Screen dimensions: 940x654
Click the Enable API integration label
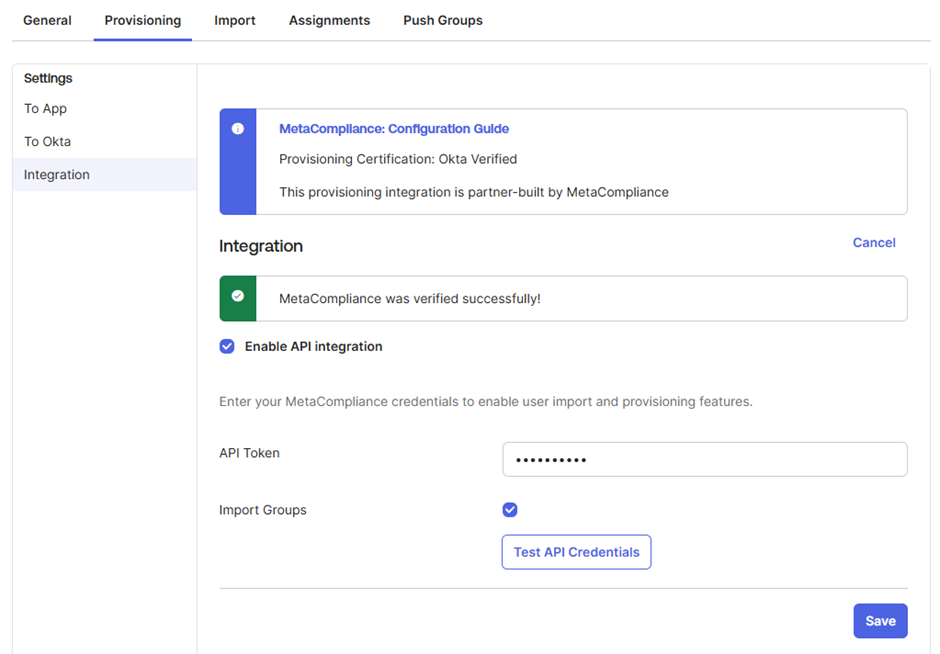pyautogui.click(x=314, y=346)
